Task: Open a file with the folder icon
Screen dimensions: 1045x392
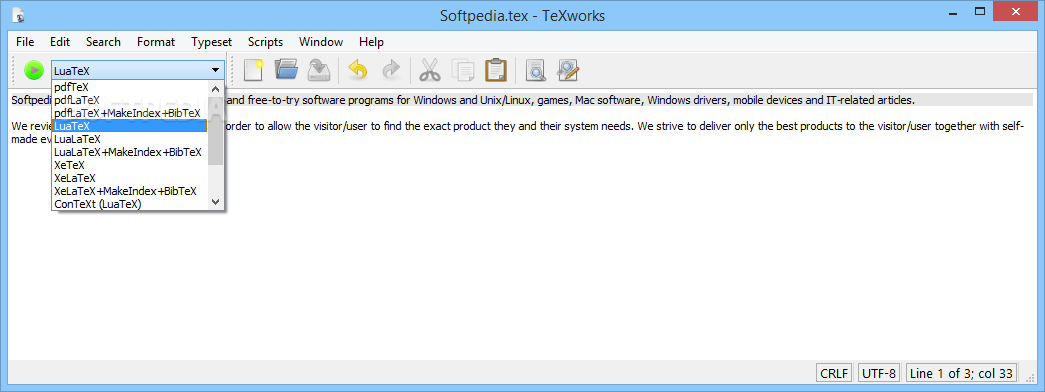Action: [x=287, y=70]
